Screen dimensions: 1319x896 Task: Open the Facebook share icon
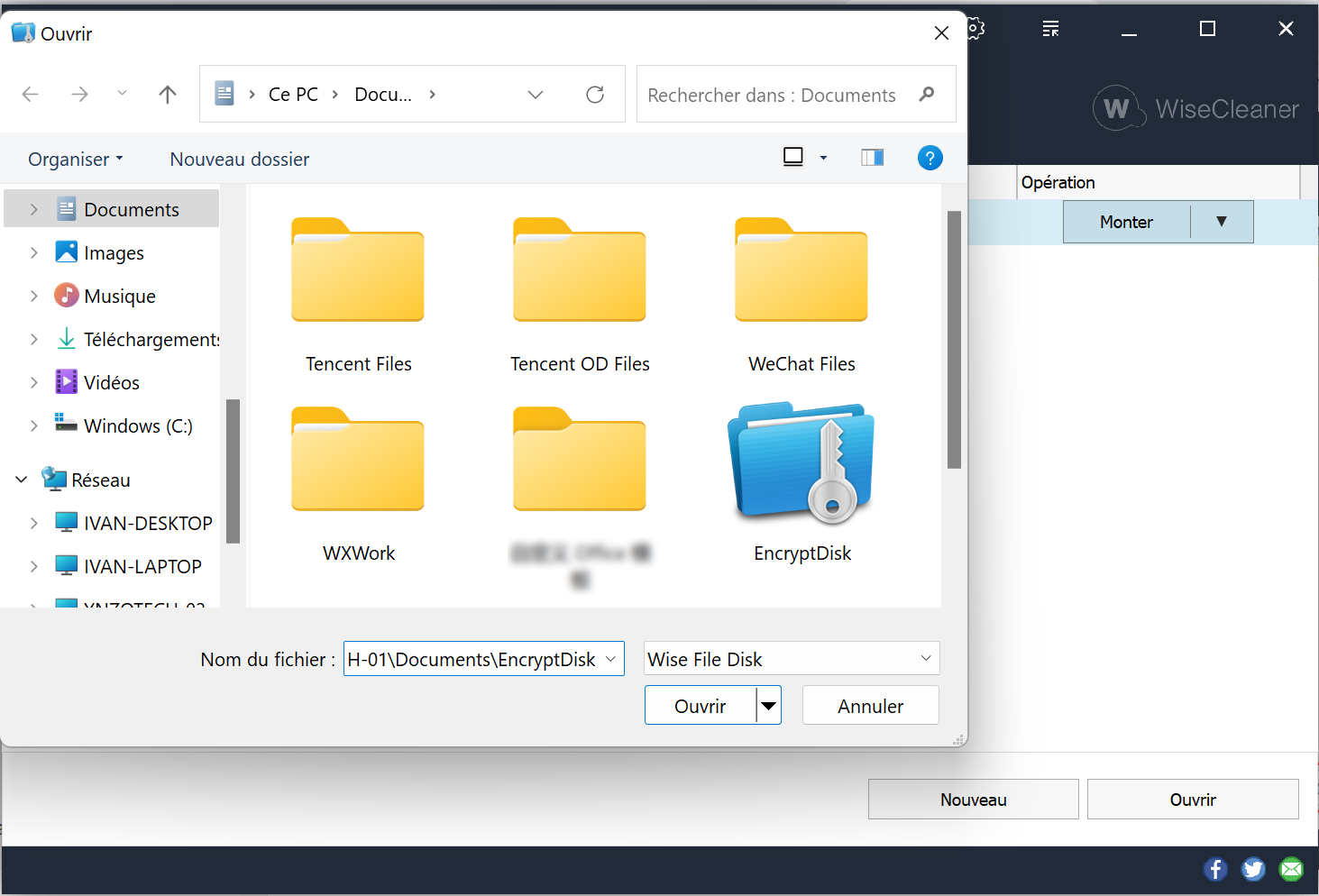(x=1215, y=869)
